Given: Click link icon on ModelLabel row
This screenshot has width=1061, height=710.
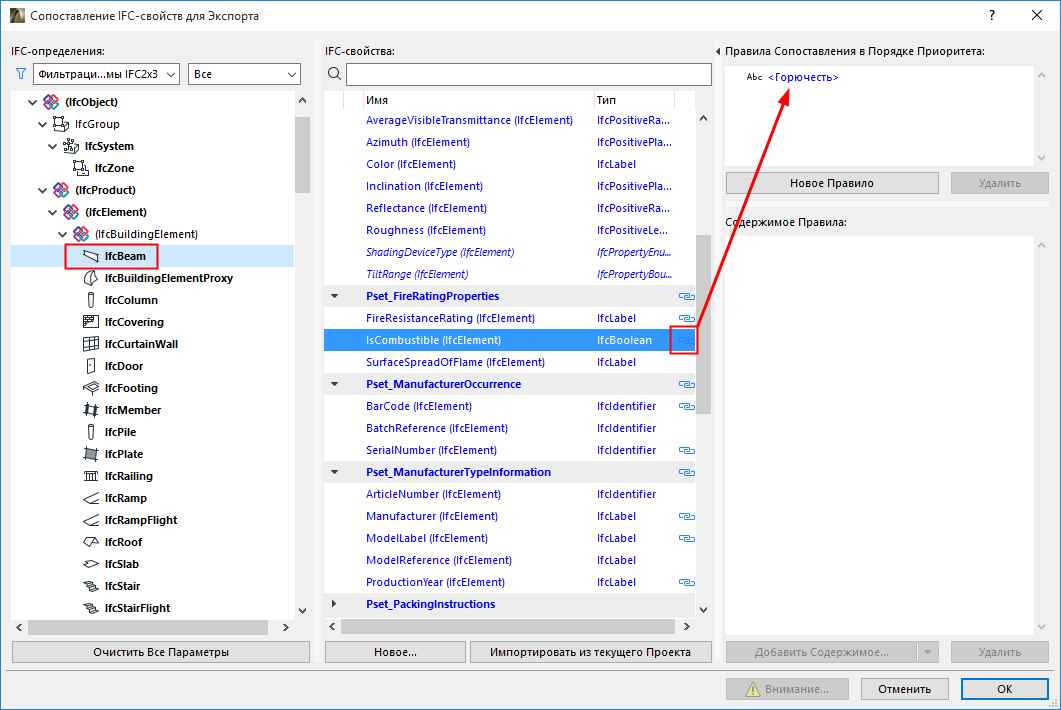Looking at the screenshot, I should pyautogui.click(x=686, y=538).
